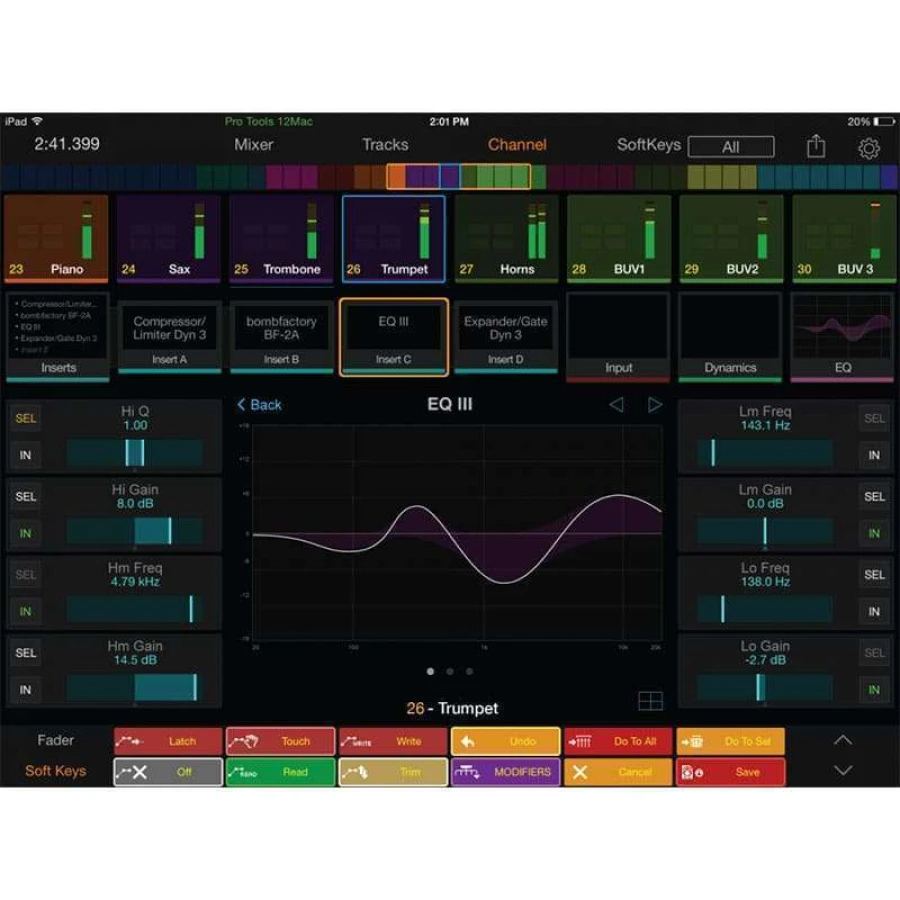Go to next EQ III page arrow

654,405
